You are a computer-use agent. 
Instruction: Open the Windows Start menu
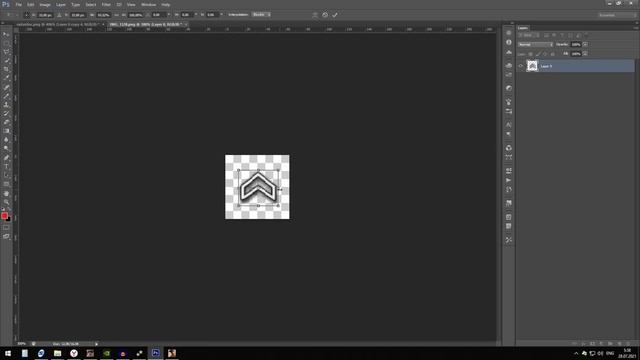pyautogui.click(x=8, y=353)
